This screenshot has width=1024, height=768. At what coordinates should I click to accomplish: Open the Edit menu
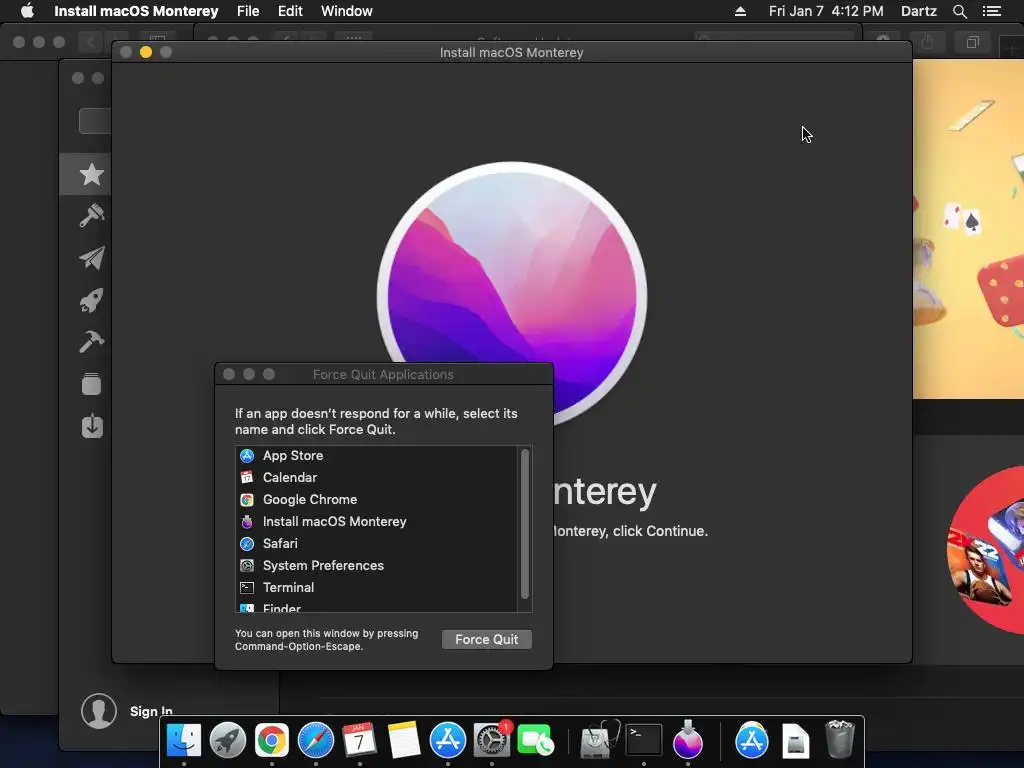coord(290,11)
